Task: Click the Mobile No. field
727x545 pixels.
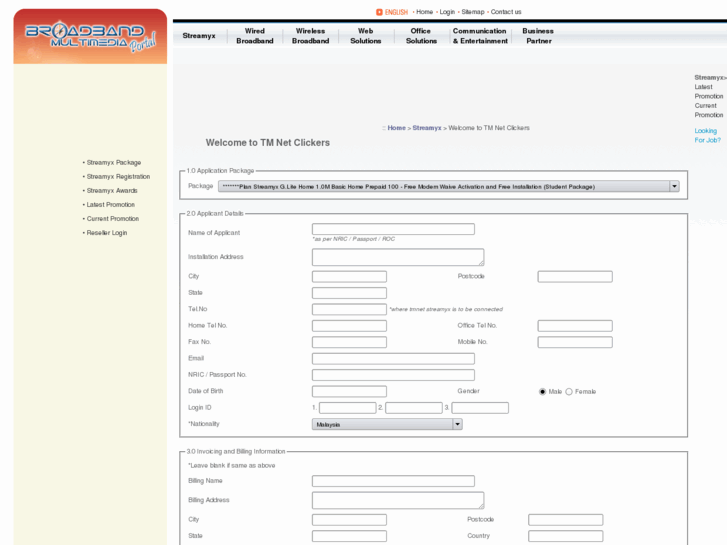Action: (575, 342)
